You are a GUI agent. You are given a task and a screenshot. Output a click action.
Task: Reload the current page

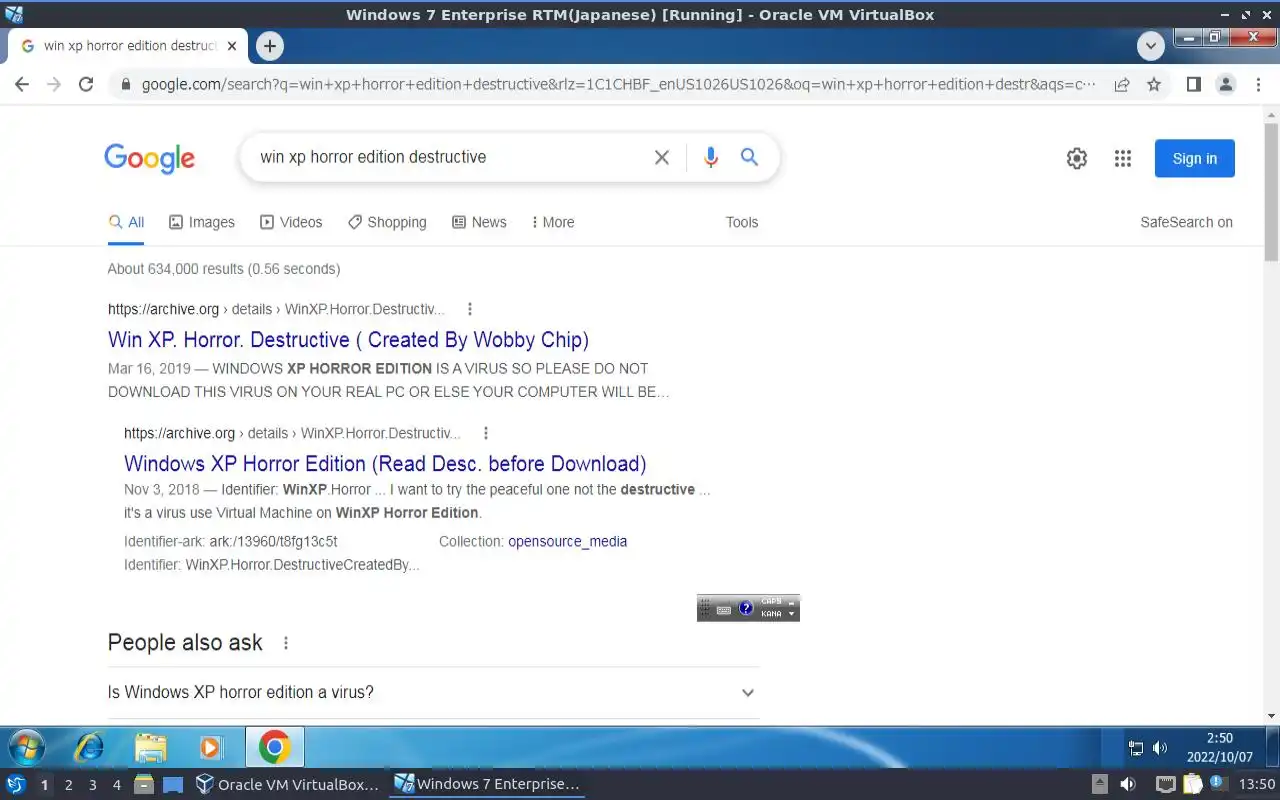[x=86, y=85]
